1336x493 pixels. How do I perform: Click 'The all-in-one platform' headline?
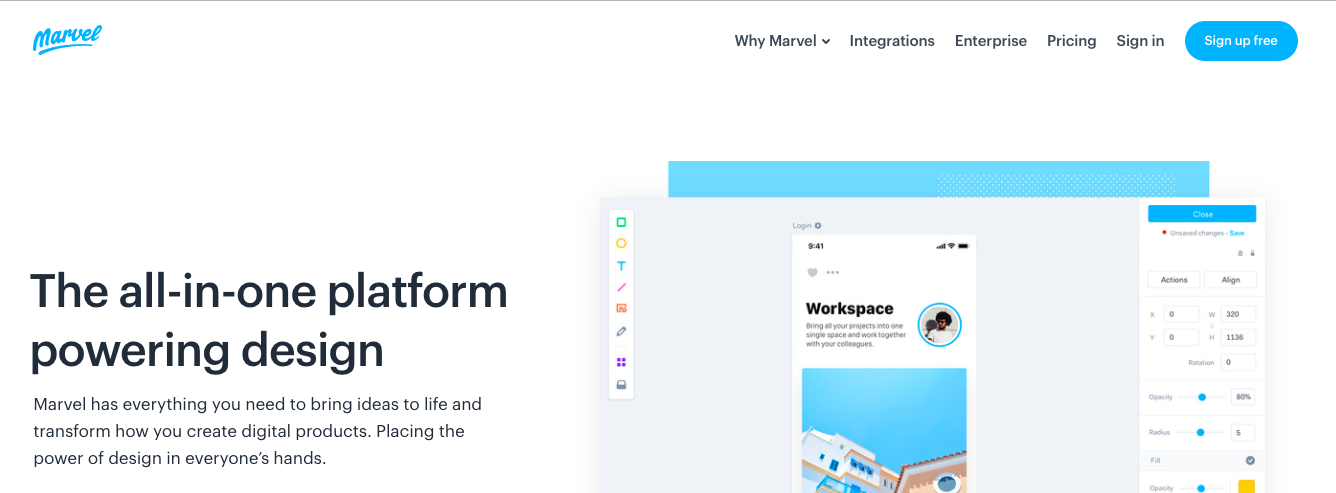269,291
